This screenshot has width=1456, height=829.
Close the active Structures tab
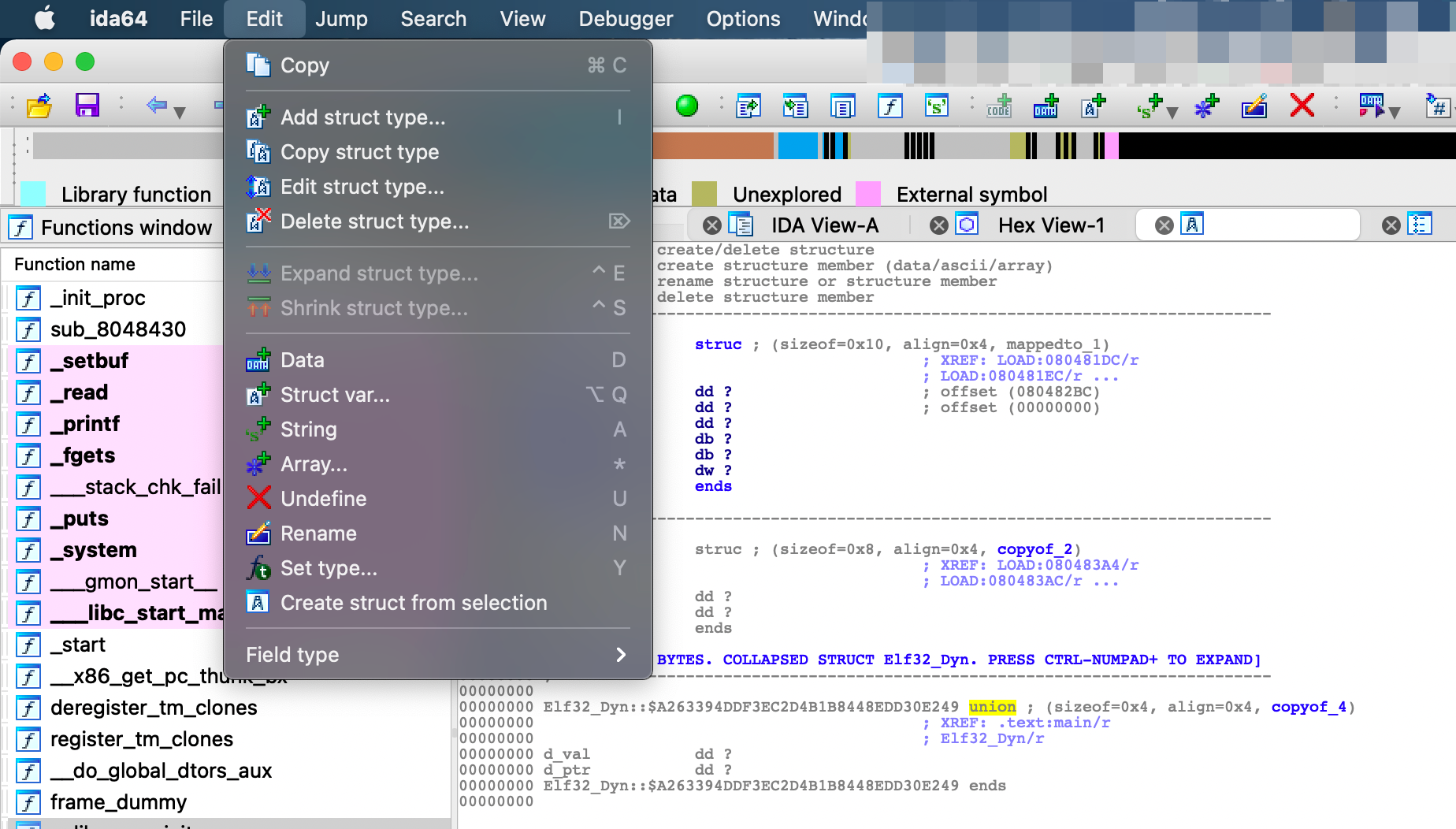(x=1164, y=225)
